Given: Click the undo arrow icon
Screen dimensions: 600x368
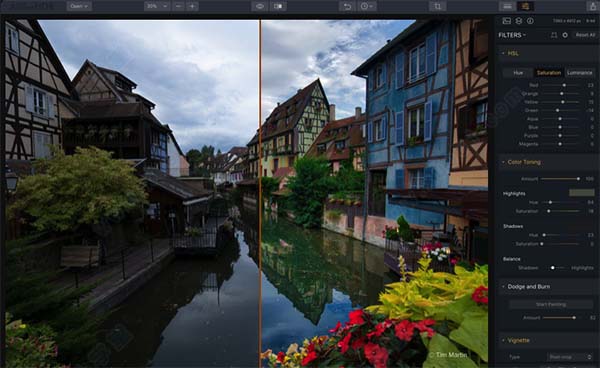Looking at the screenshot, I should pos(347,6).
